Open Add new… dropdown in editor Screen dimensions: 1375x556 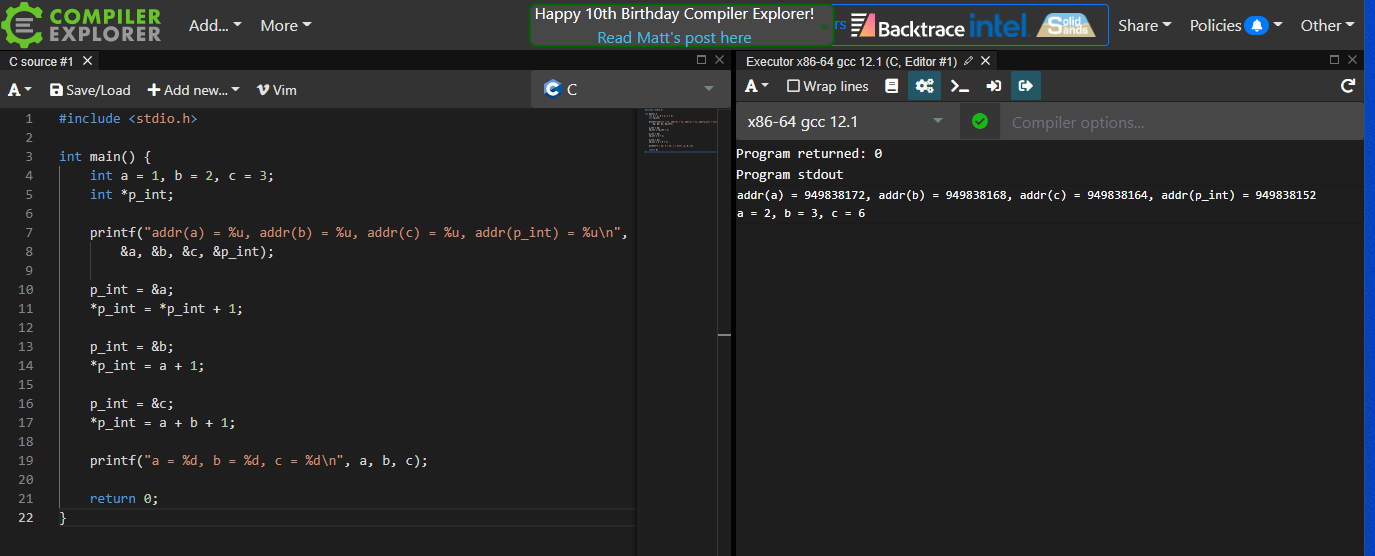pos(194,90)
